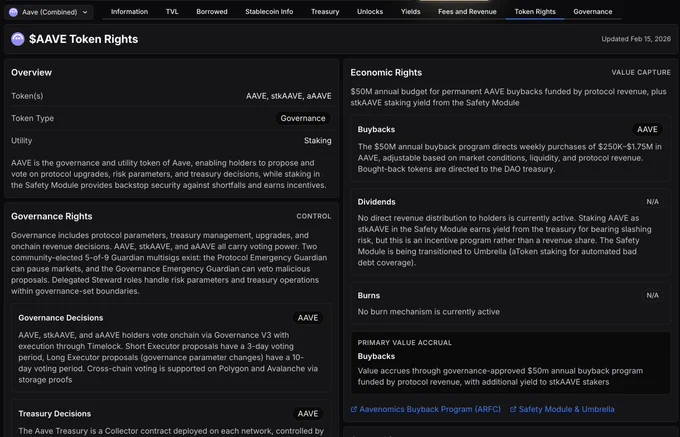680x437 pixels.
Task: Click the "Governance Rights" heading
Action: point(52,216)
